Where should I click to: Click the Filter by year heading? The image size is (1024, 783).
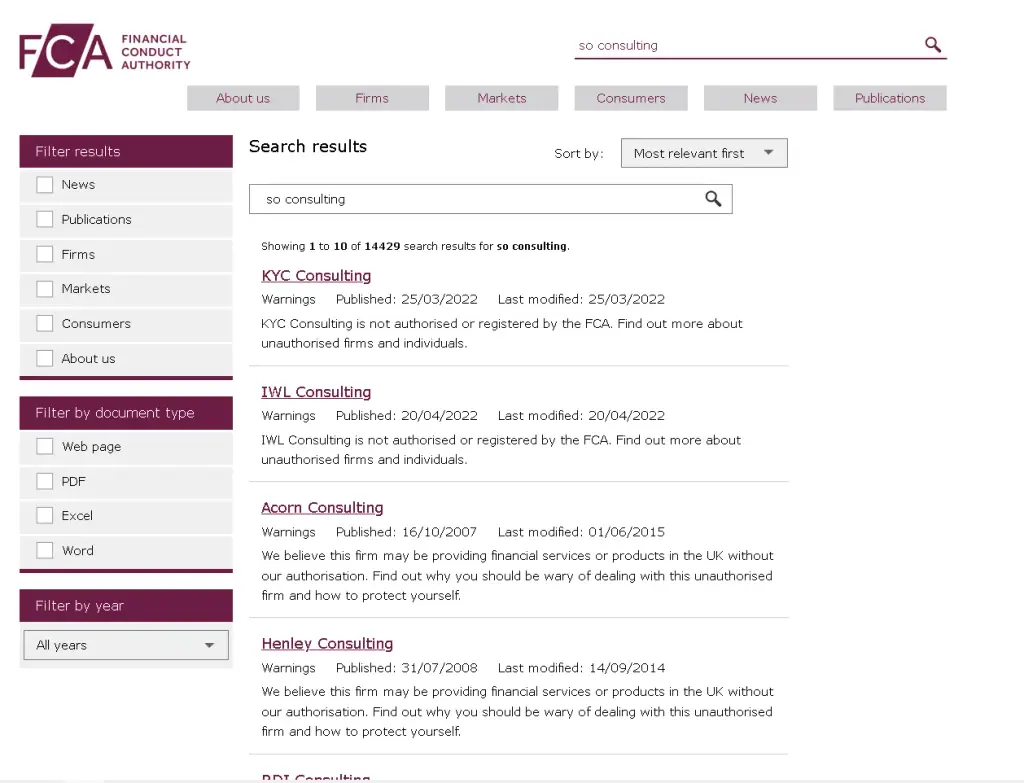[x=126, y=605]
